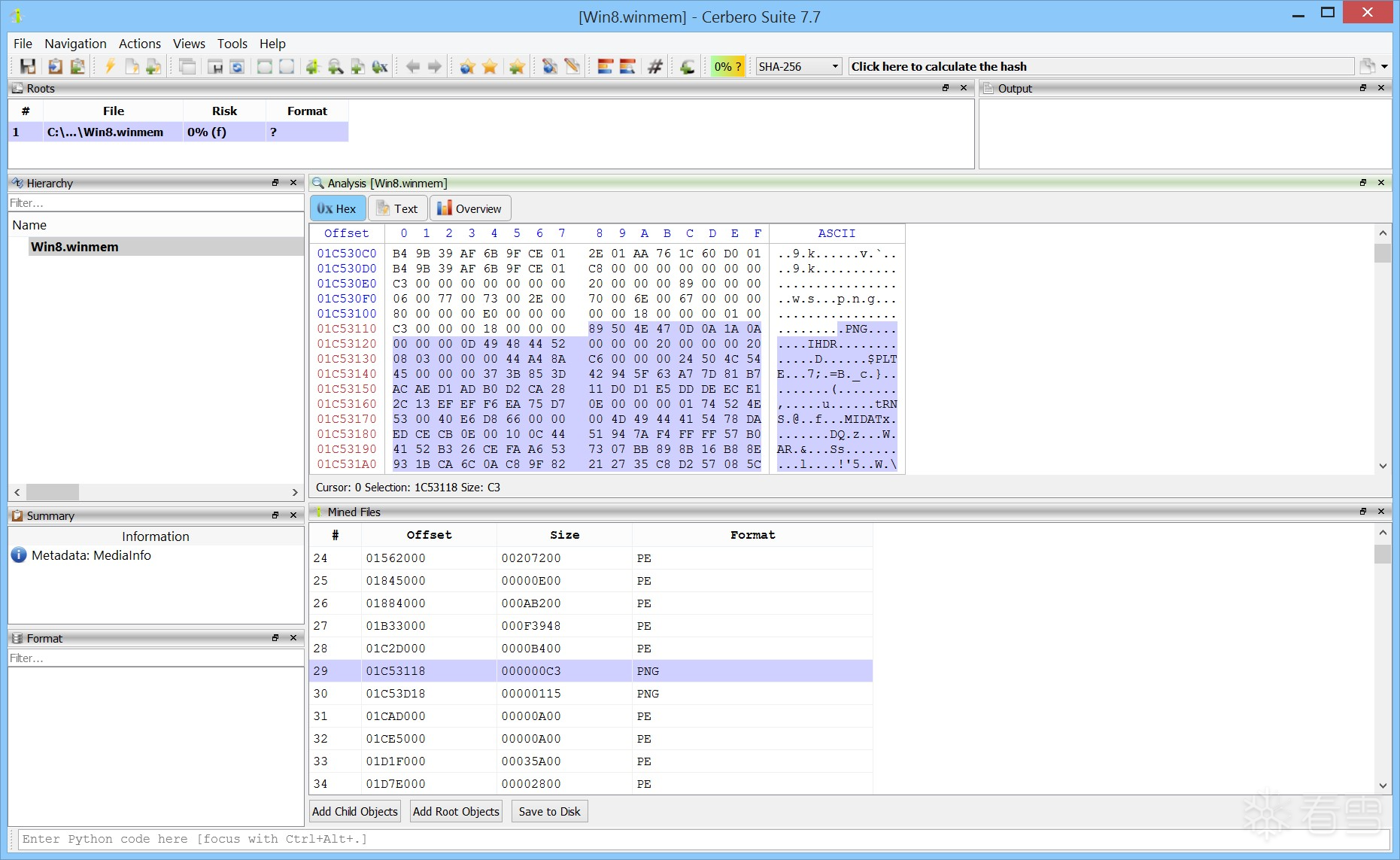
Task: Open the Tools menu
Action: pos(232,44)
